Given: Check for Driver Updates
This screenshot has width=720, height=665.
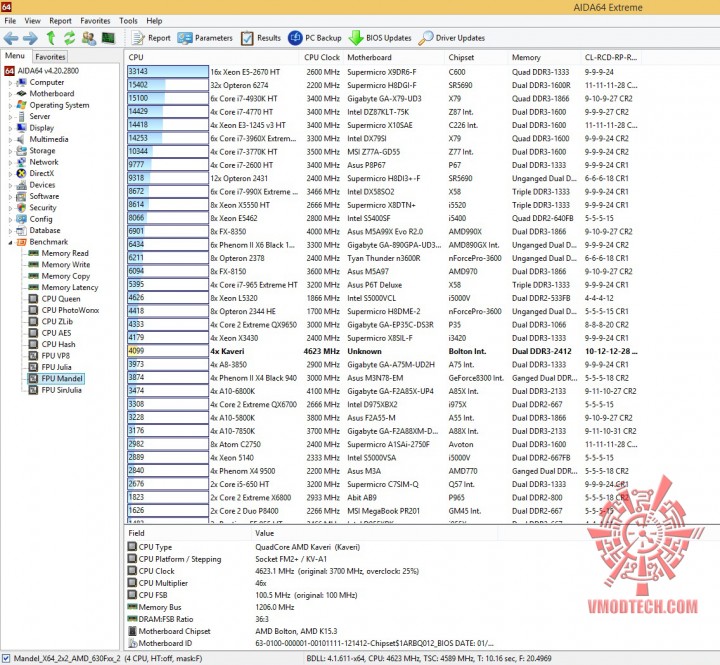Looking at the screenshot, I should click(x=452, y=38).
